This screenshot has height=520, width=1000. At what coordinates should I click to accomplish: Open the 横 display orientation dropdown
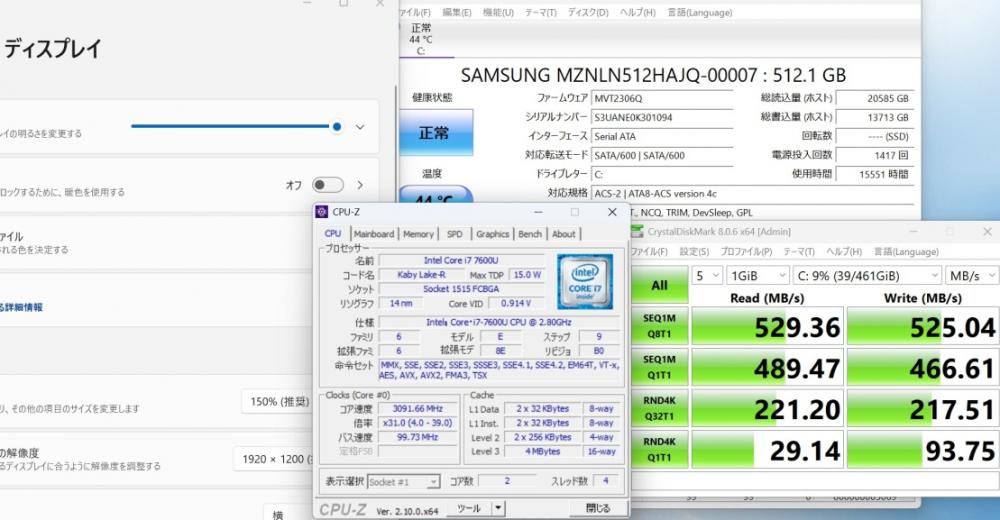coord(288,512)
